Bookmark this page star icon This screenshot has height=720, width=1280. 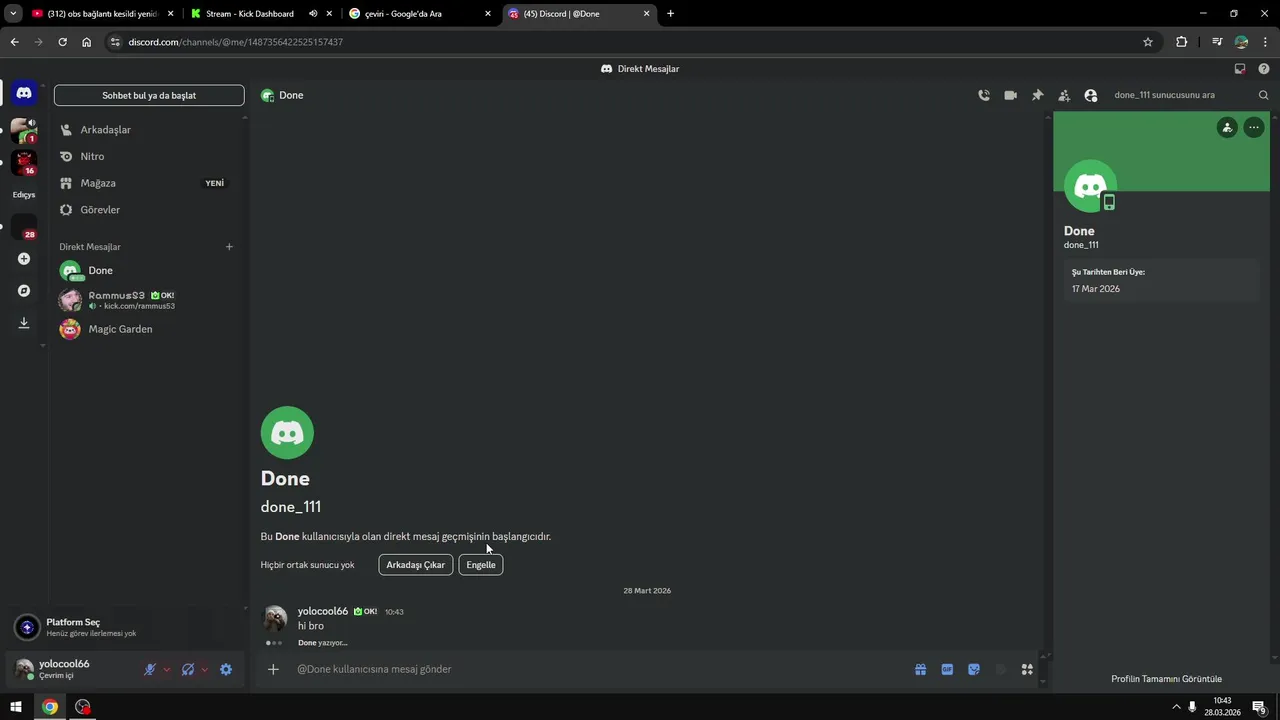pyautogui.click(x=1148, y=42)
